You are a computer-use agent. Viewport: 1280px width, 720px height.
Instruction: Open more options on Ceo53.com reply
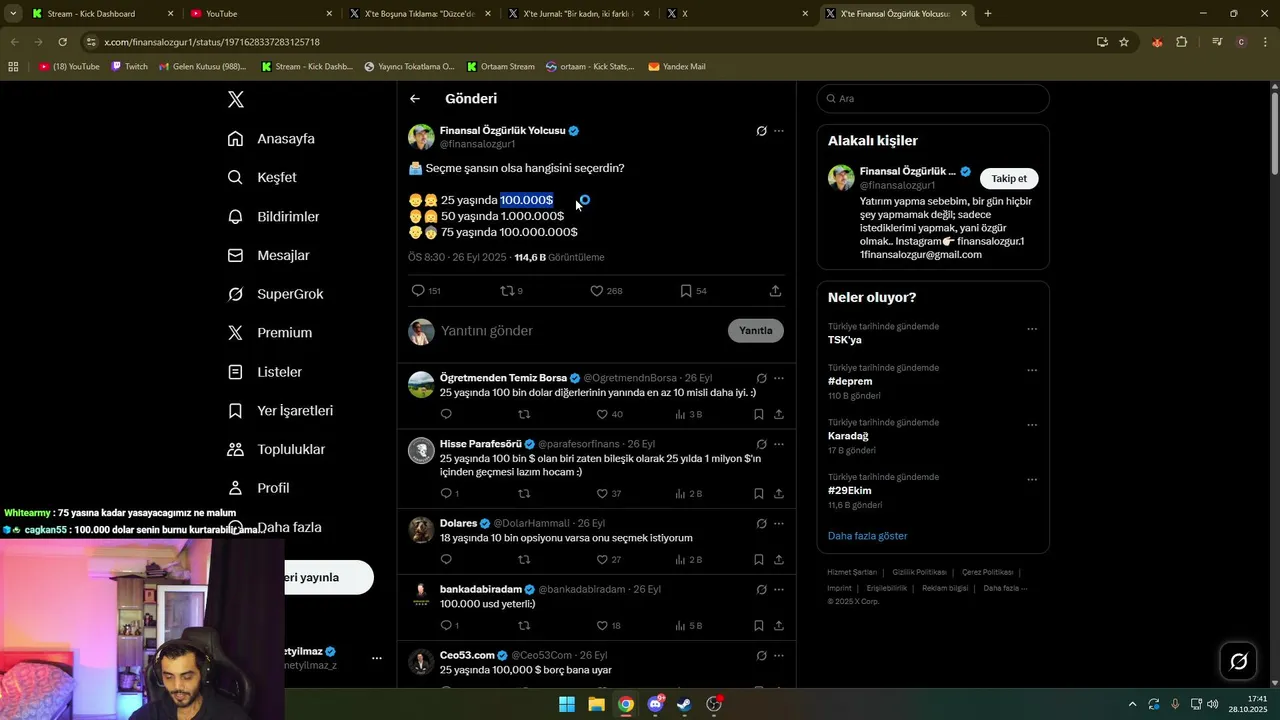coord(779,656)
